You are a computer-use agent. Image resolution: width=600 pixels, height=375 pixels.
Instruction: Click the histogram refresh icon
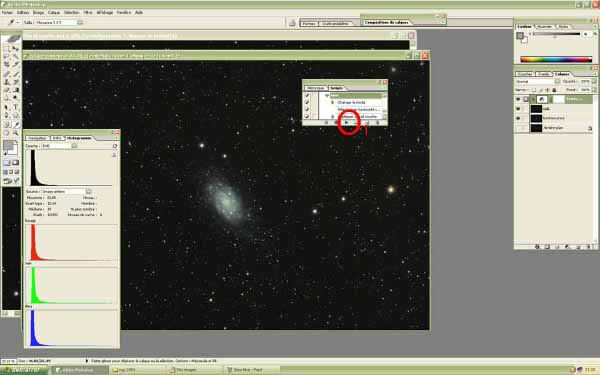(x=115, y=146)
